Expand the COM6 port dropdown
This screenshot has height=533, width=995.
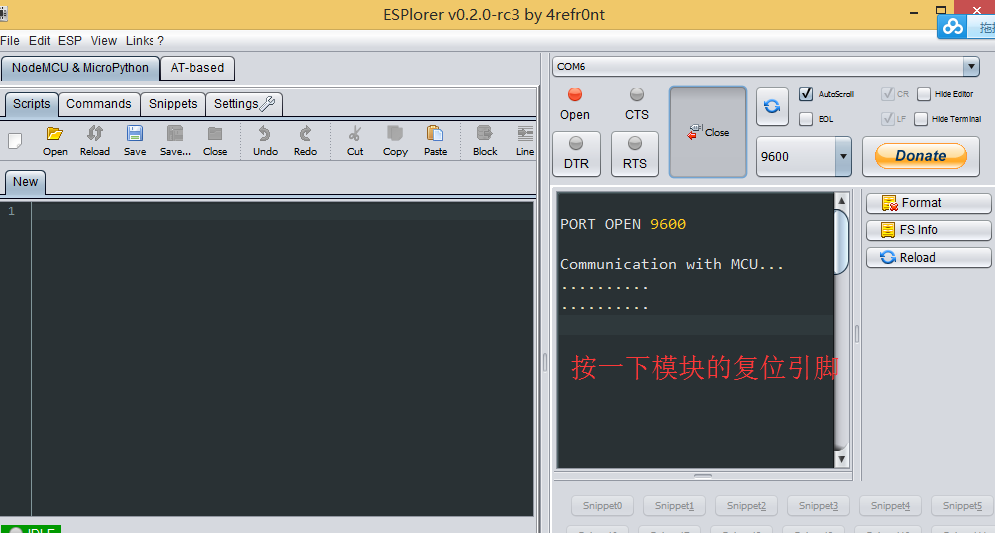tap(971, 66)
